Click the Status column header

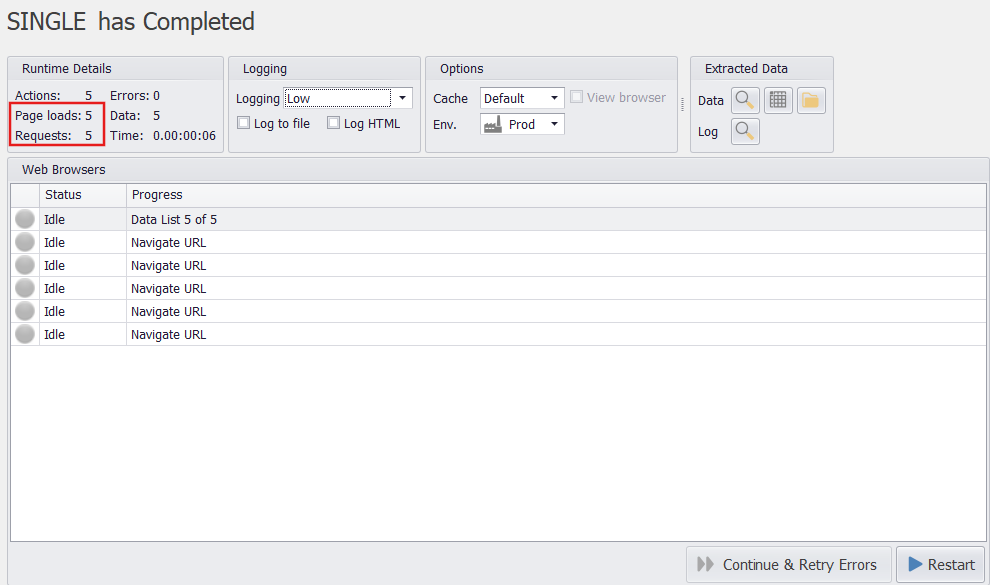coord(63,195)
